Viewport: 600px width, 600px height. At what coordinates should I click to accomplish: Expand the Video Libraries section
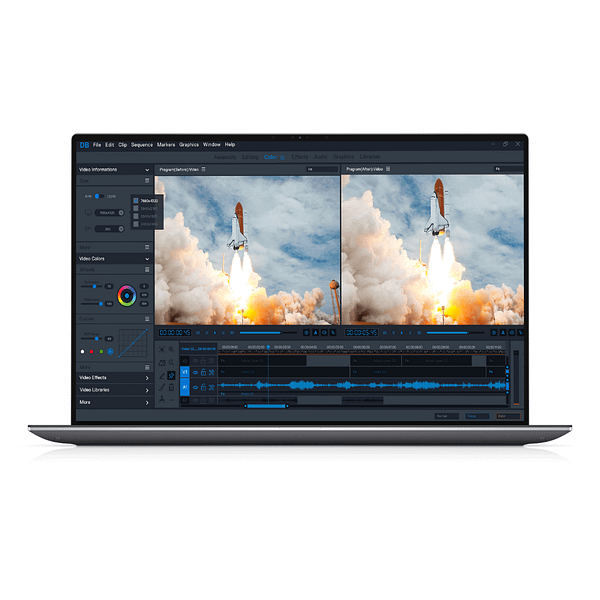click(x=147, y=390)
